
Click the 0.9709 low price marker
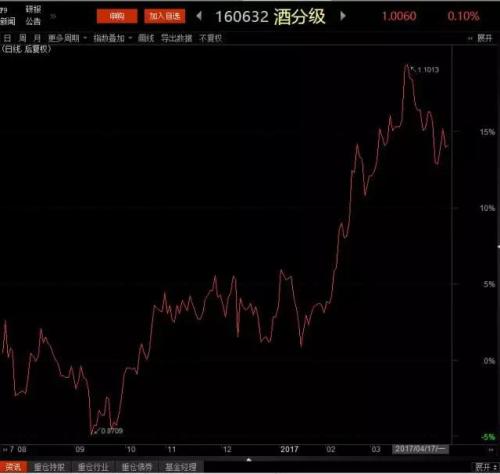(x=109, y=431)
